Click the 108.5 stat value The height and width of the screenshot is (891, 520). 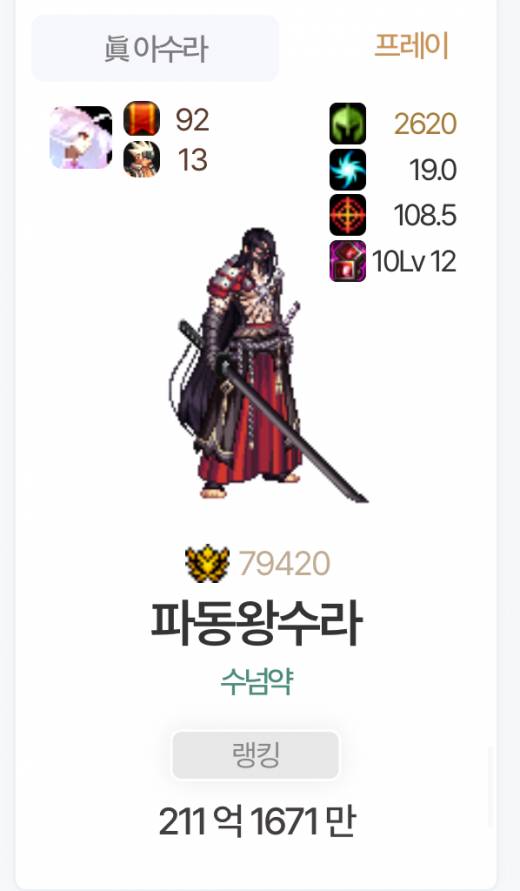tap(425, 216)
